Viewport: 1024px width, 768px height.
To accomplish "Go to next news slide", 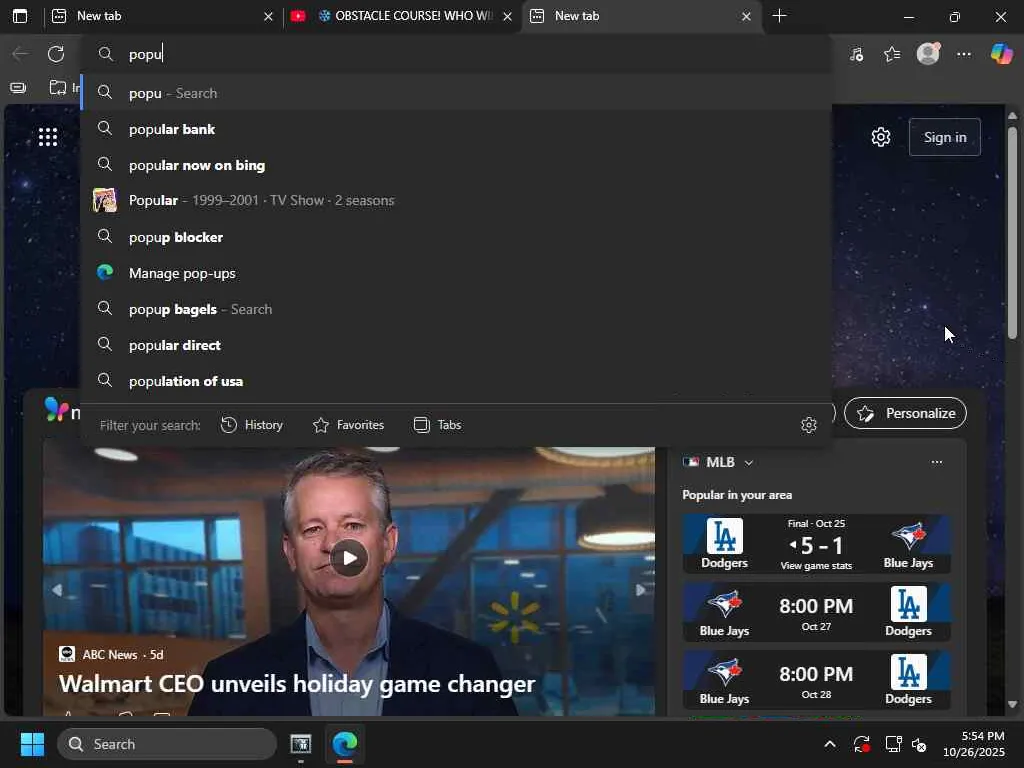I will [641, 590].
